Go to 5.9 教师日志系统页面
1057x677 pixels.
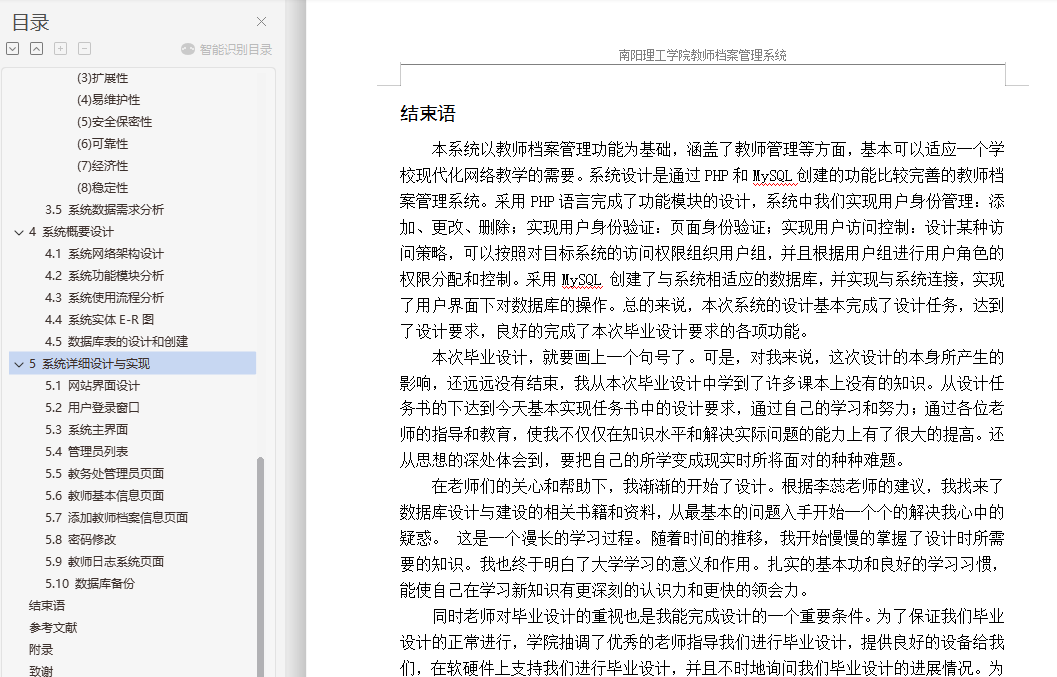point(104,562)
